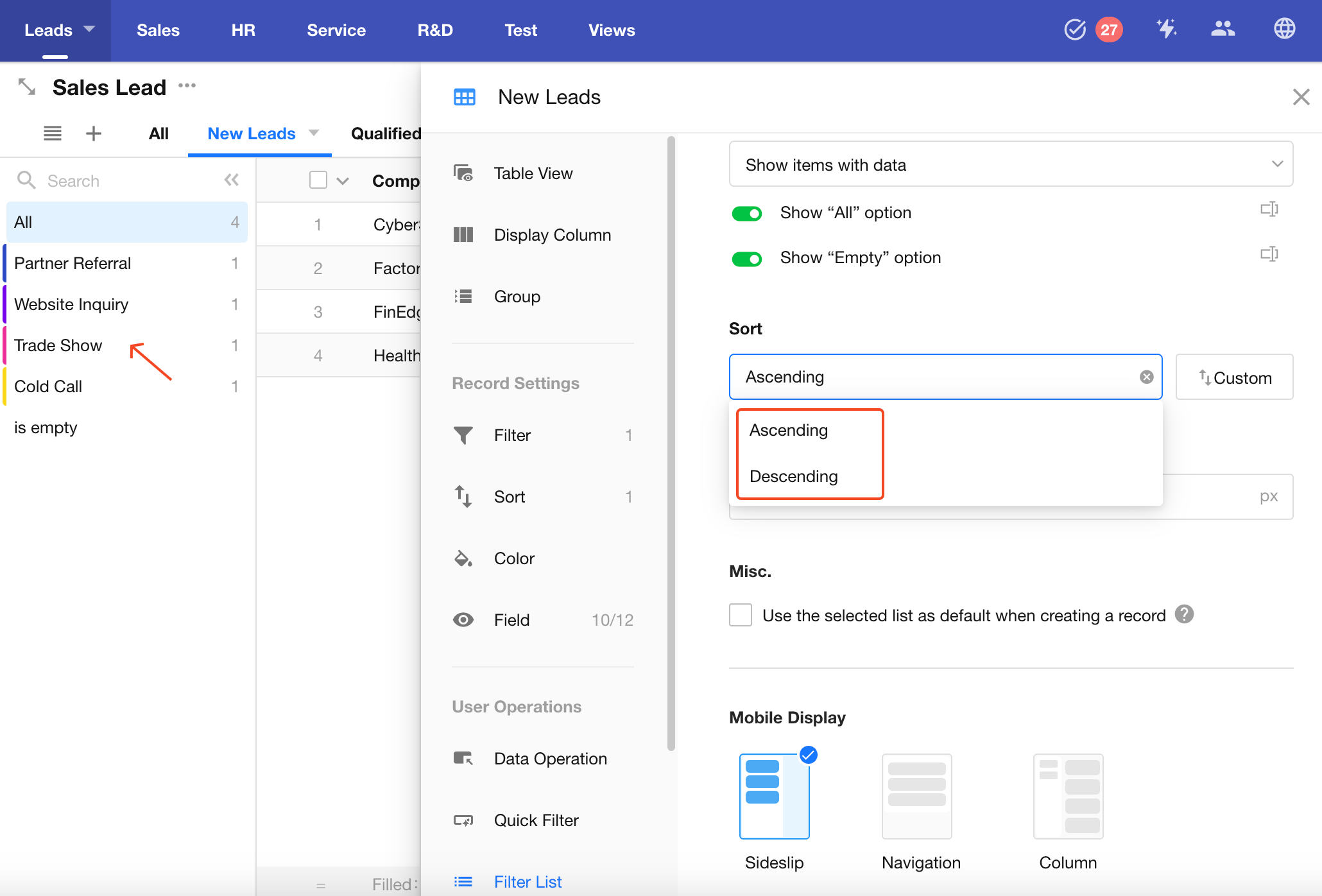Viewport: 1322px width, 896px height.
Task: Disable the Show "Empty" option switch
Action: point(746,259)
